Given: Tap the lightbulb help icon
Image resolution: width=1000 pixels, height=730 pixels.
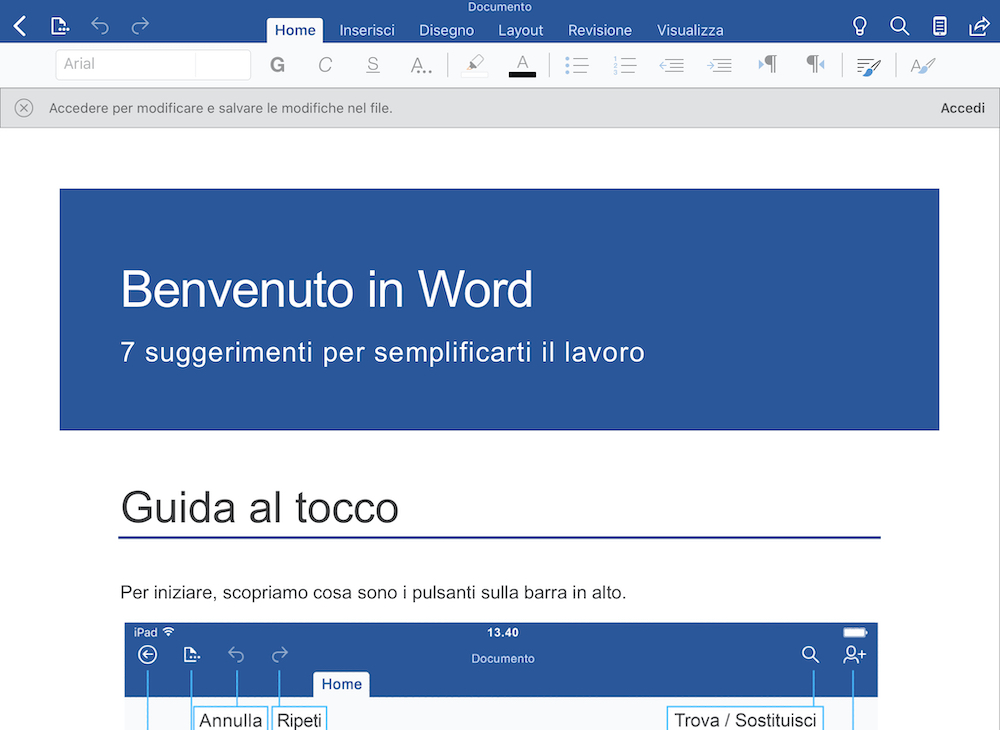Looking at the screenshot, I should [859, 26].
